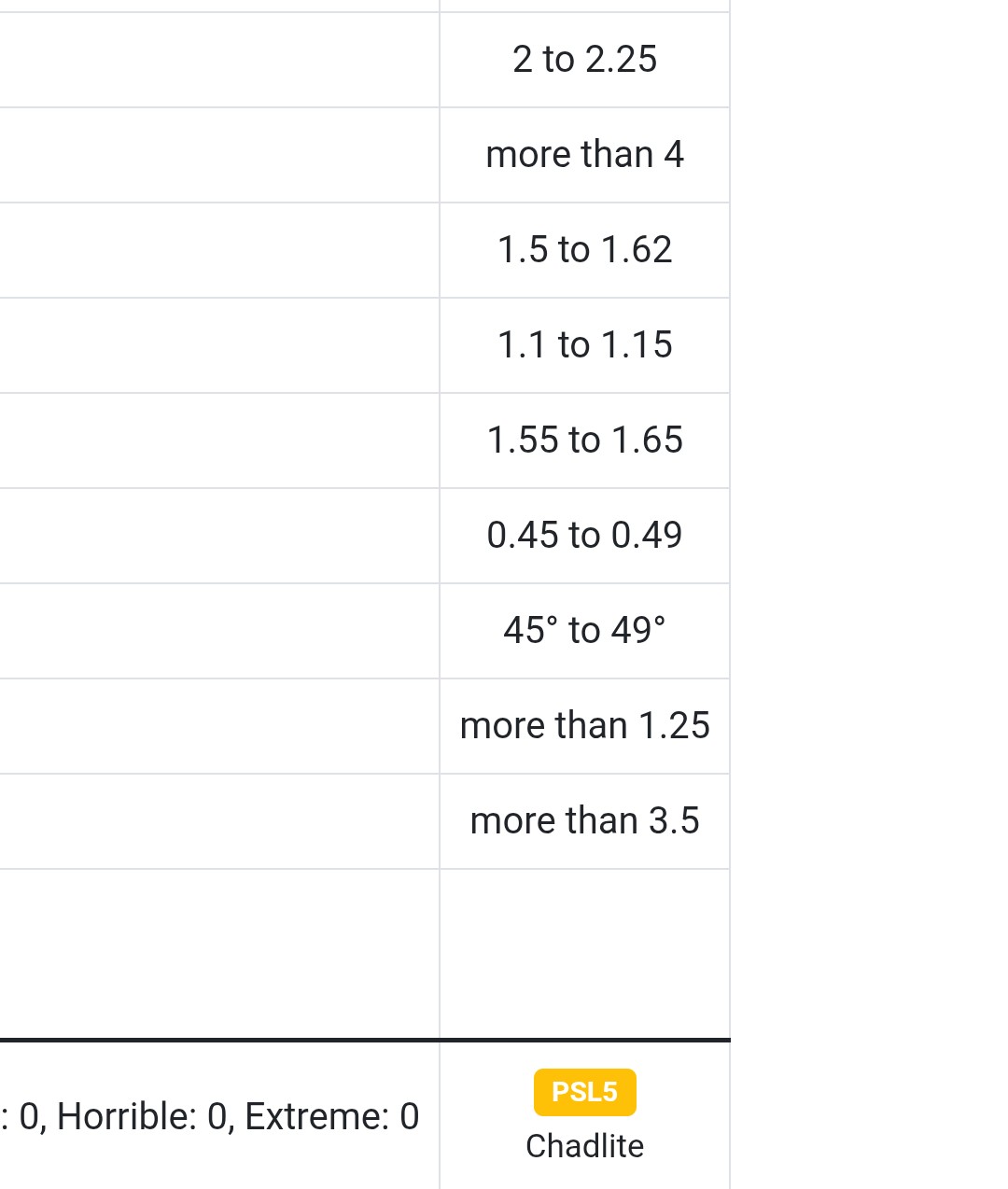Select the '1.5 to 1.62' value
The height and width of the screenshot is (1189, 1008).
(584, 250)
